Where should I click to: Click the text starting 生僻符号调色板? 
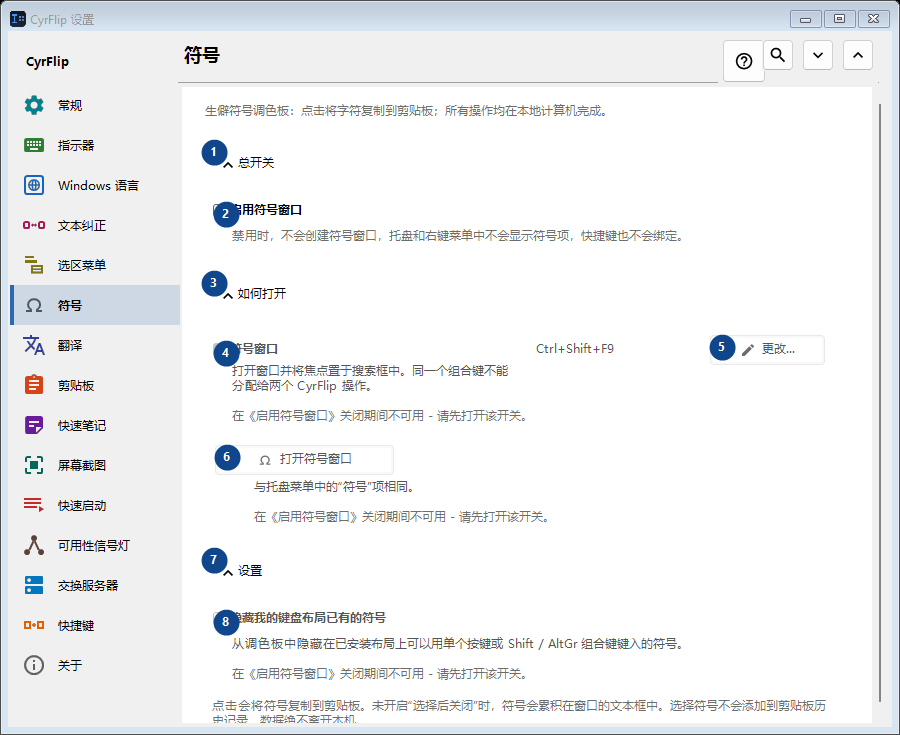[406, 111]
